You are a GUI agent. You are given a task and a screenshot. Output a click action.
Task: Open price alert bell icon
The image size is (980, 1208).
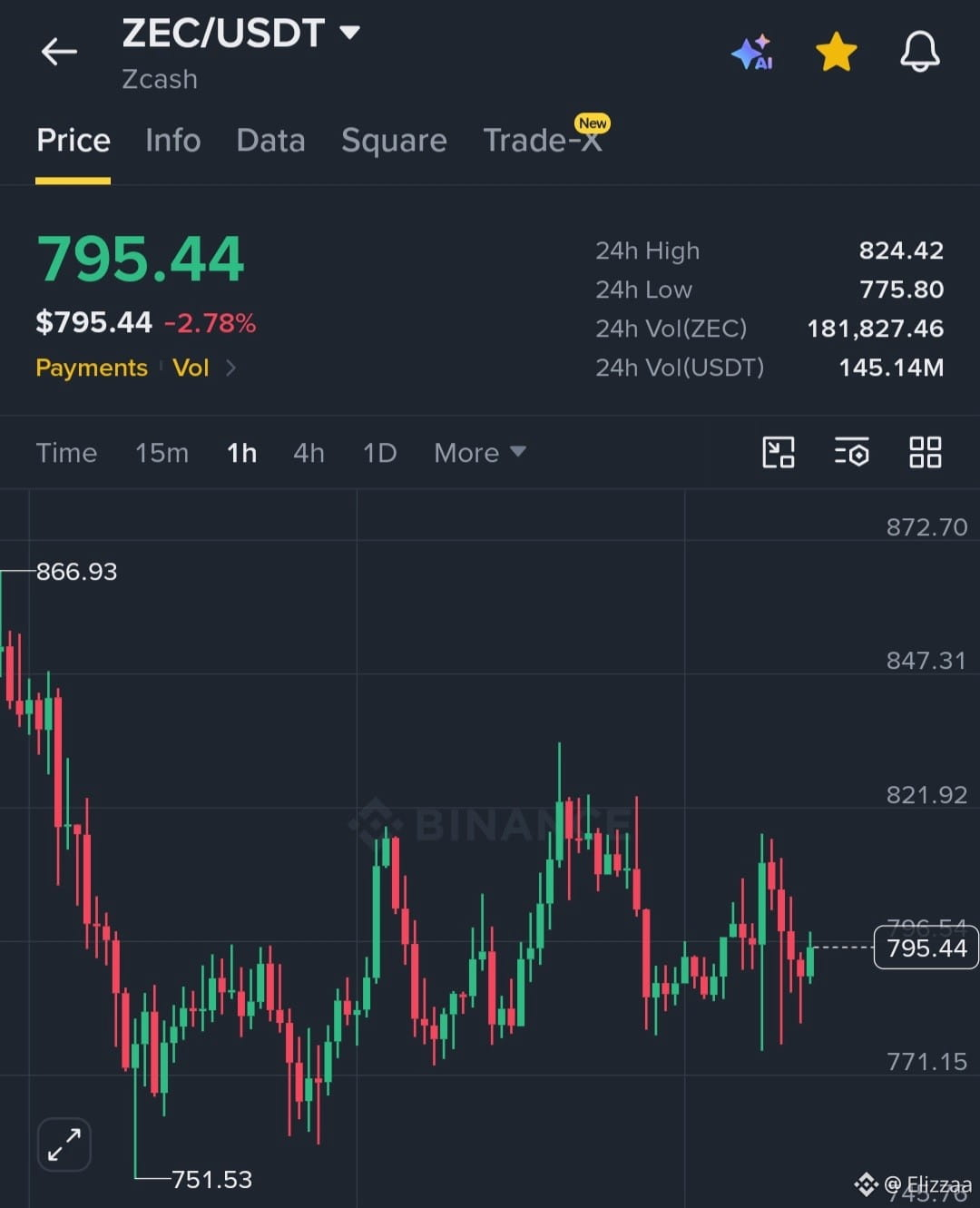[x=919, y=52]
